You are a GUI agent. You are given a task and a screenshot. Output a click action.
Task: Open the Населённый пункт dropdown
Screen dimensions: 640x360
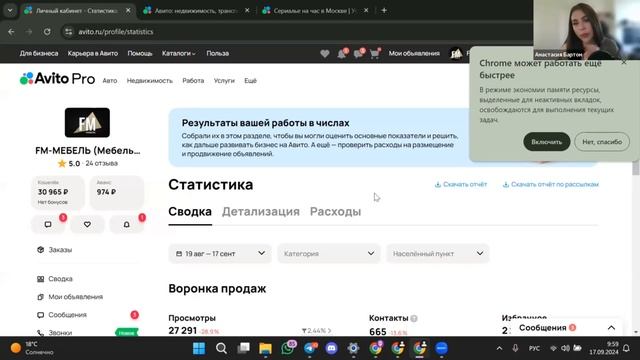pos(438,253)
